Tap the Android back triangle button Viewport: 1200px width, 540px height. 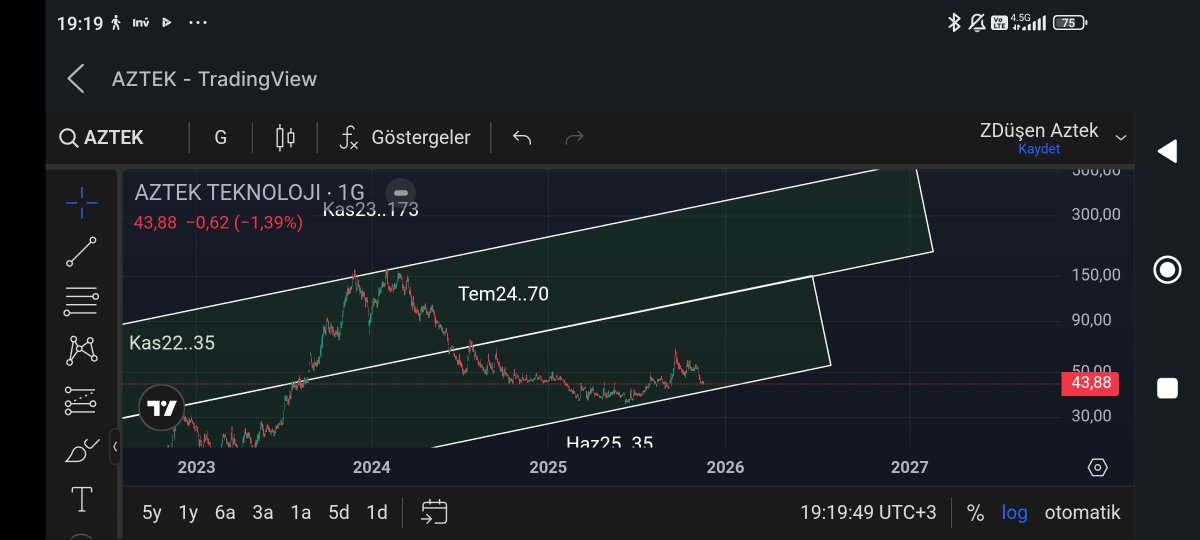1166,151
